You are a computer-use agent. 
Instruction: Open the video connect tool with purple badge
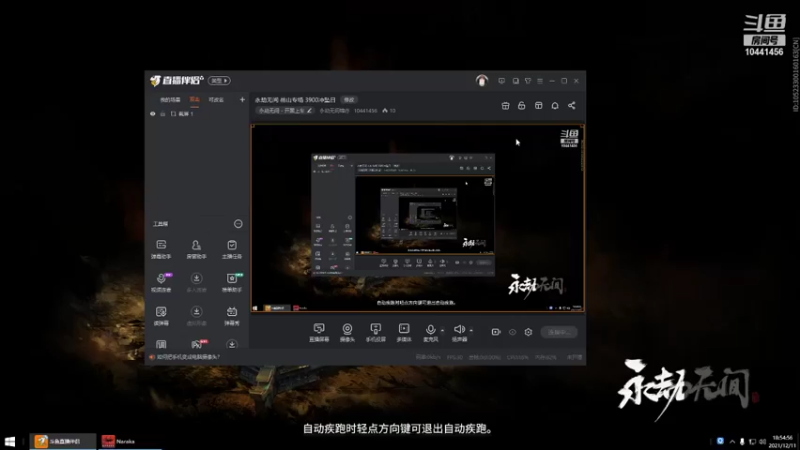click(161, 283)
